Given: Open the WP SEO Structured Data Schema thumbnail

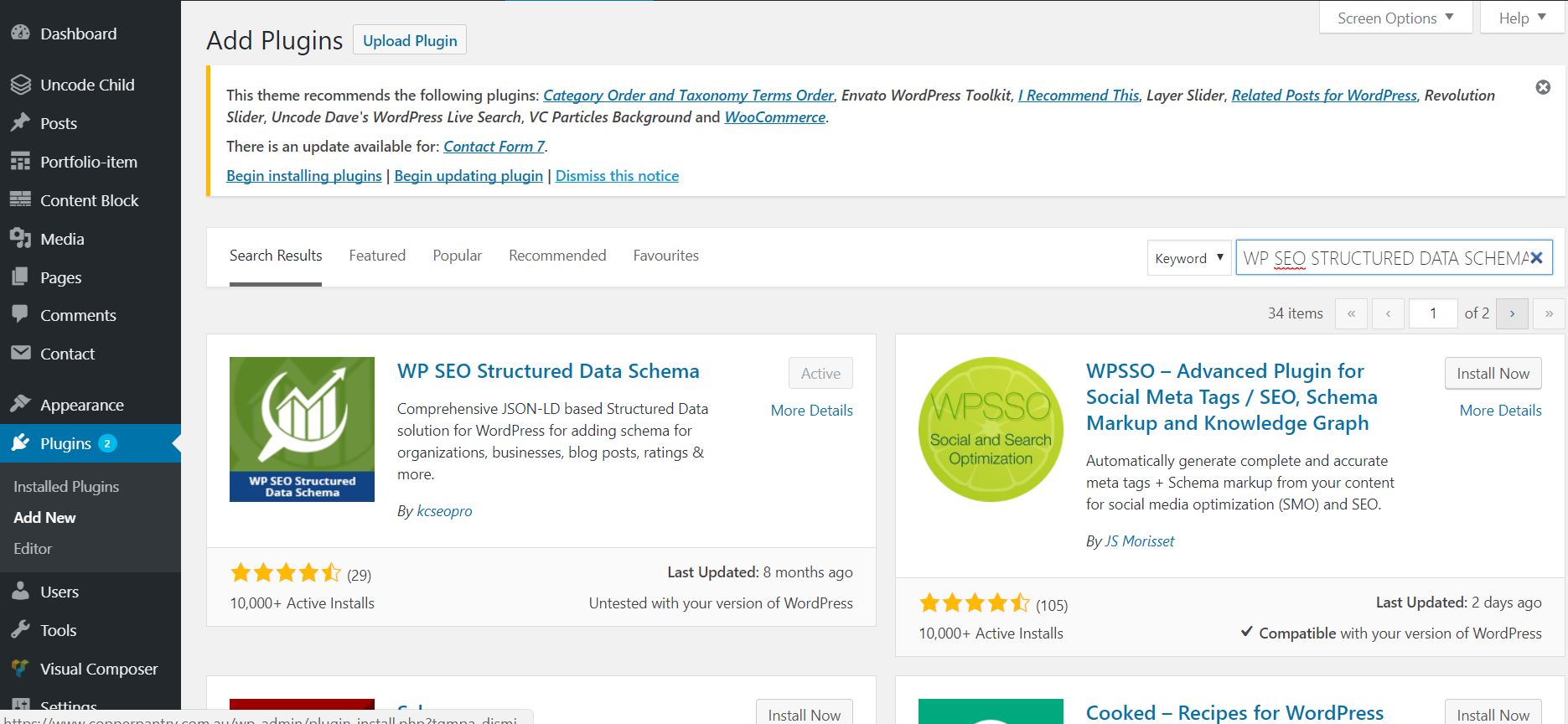Looking at the screenshot, I should pyautogui.click(x=302, y=429).
